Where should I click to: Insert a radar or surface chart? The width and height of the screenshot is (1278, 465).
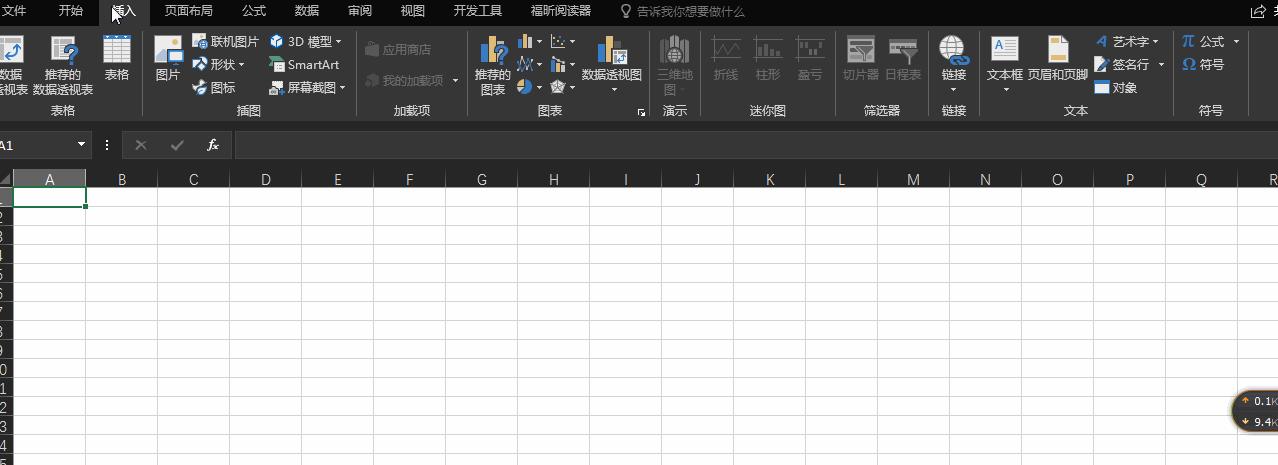[563, 87]
